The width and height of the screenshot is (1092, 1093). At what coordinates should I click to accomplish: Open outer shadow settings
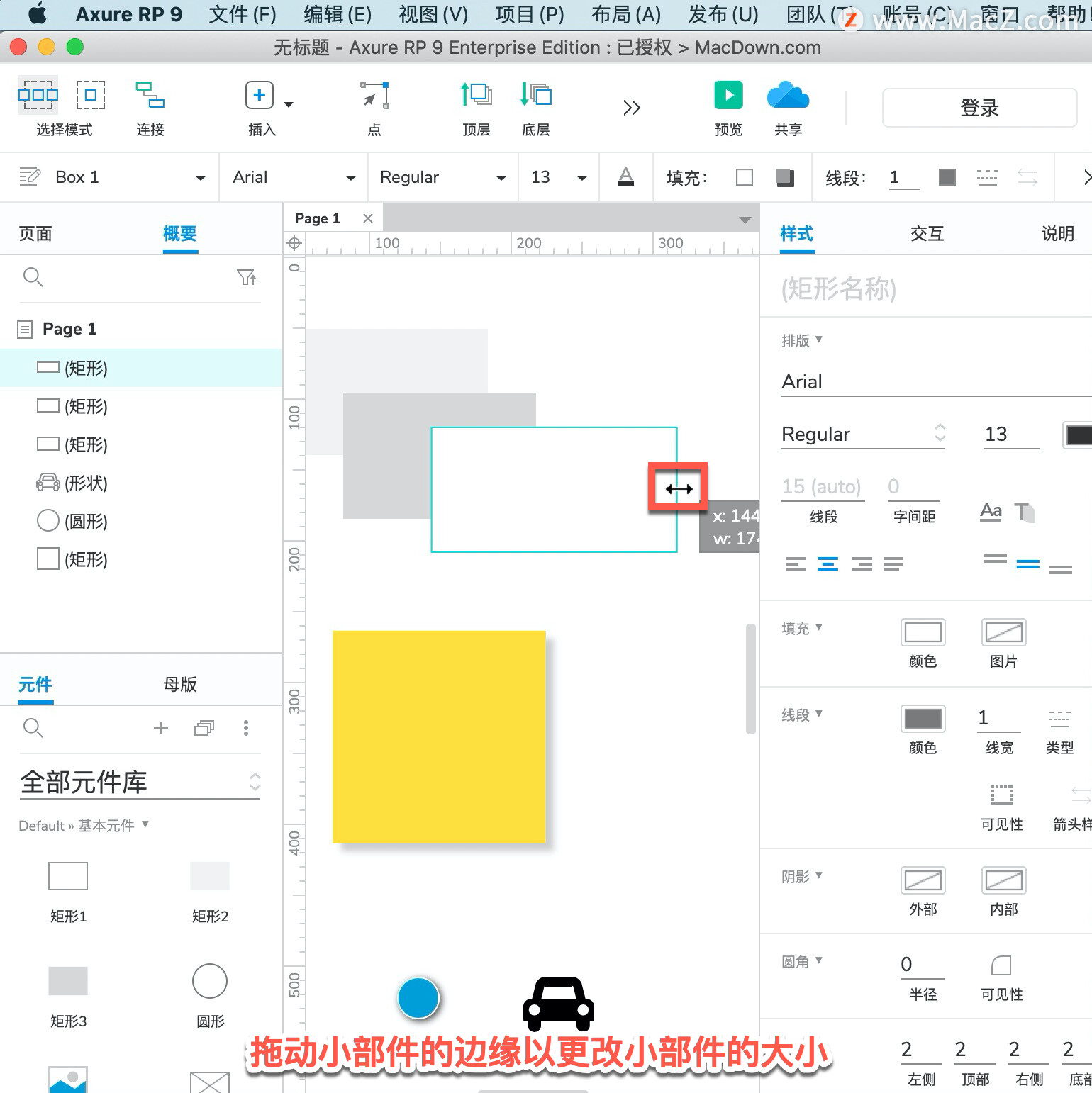pos(923,880)
